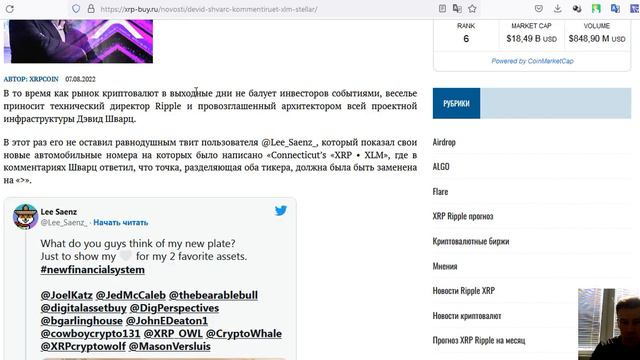Open @JoelKatz mention
The height and width of the screenshot is (360, 640).
click(67, 295)
